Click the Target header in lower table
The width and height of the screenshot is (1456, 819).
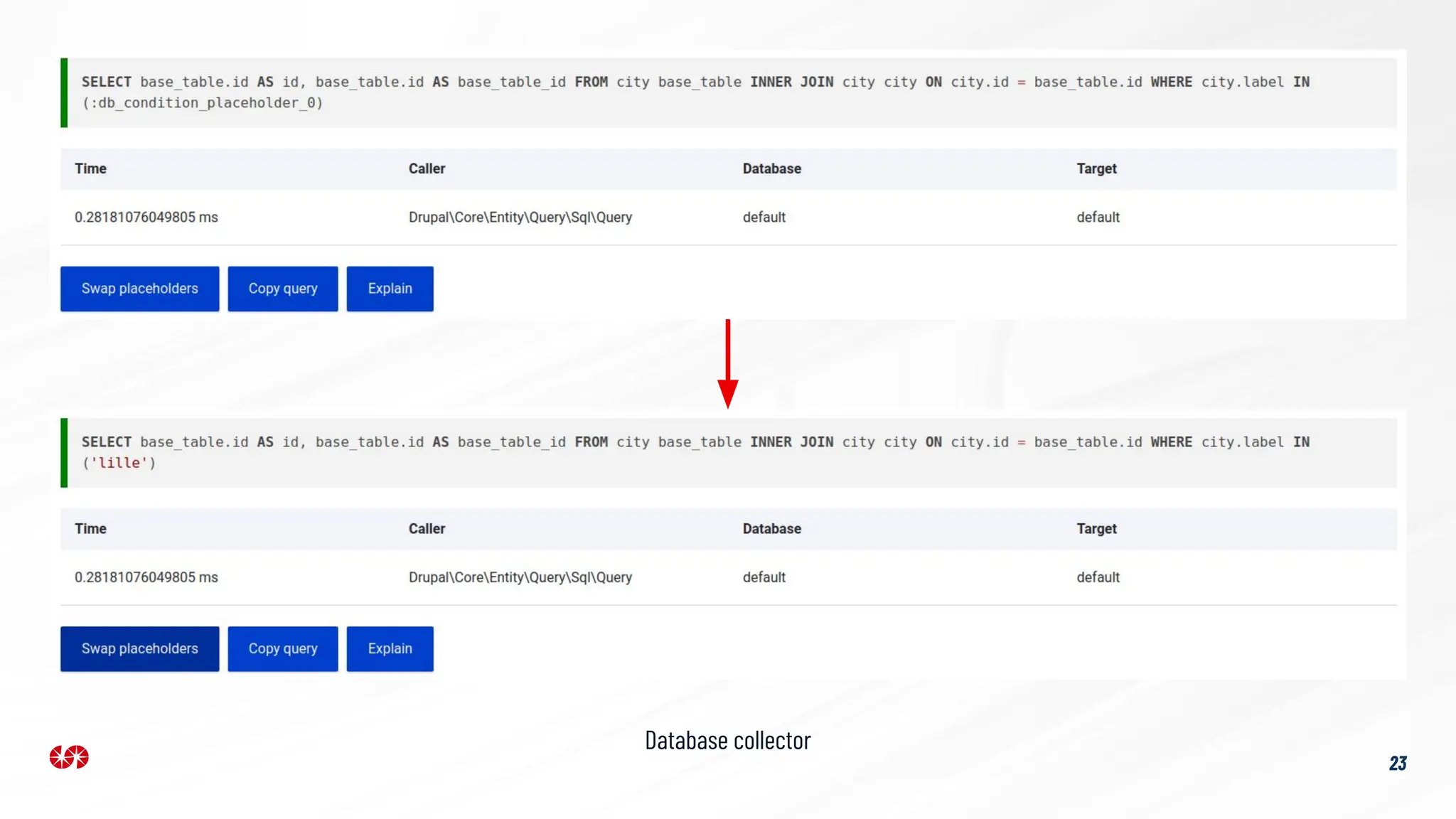(1096, 529)
